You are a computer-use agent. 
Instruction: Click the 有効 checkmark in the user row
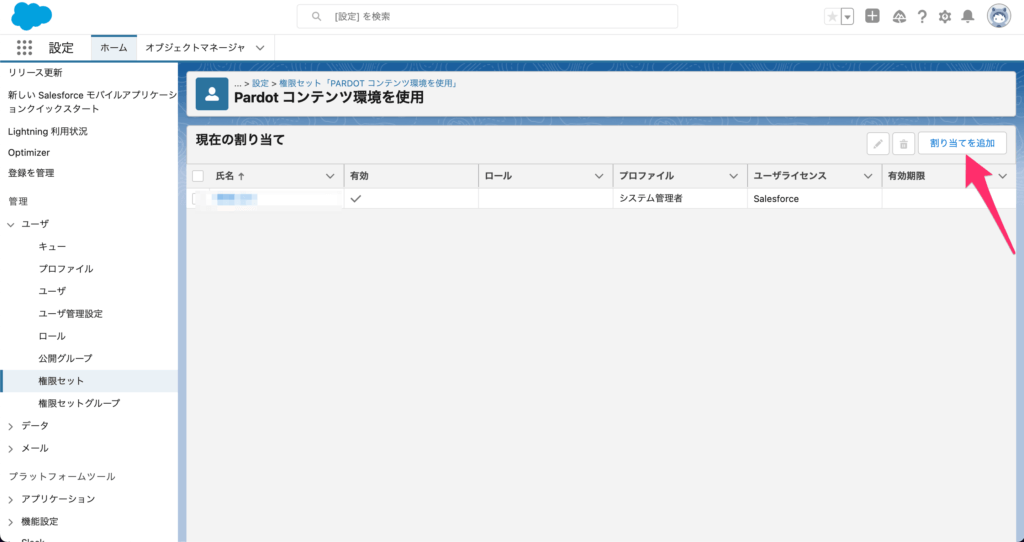356,199
